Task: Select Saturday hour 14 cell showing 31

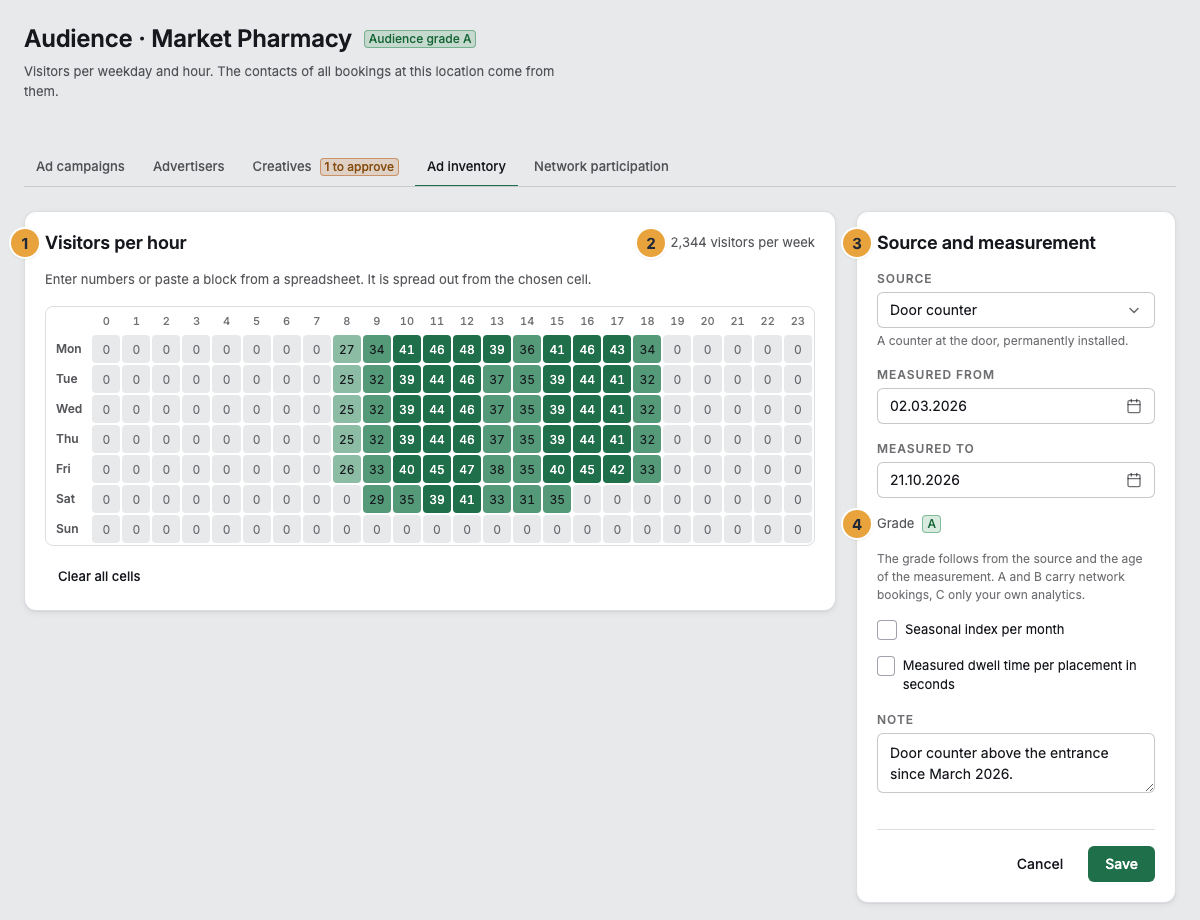Action: point(527,500)
